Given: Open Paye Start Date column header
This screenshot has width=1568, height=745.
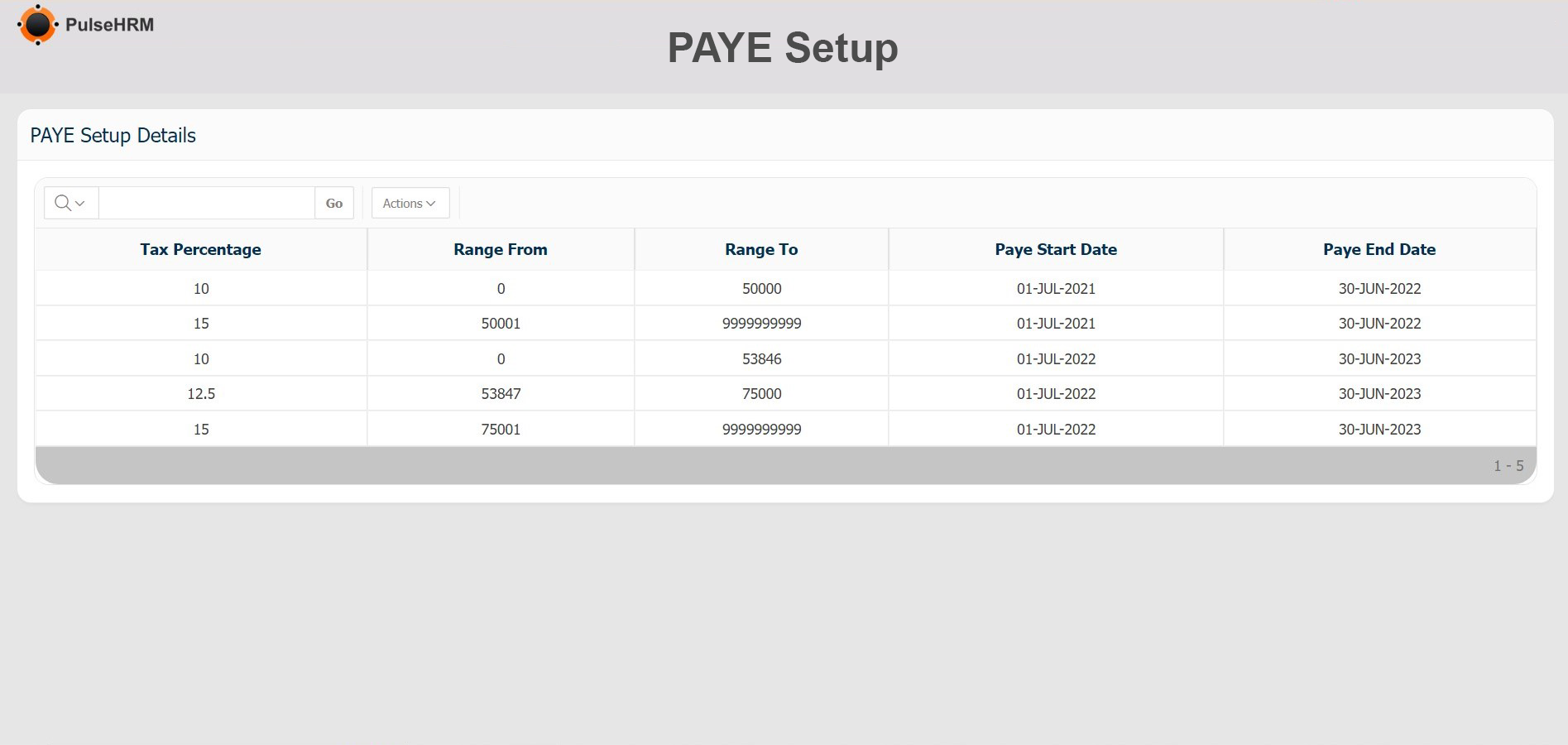Looking at the screenshot, I should pyautogui.click(x=1055, y=249).
